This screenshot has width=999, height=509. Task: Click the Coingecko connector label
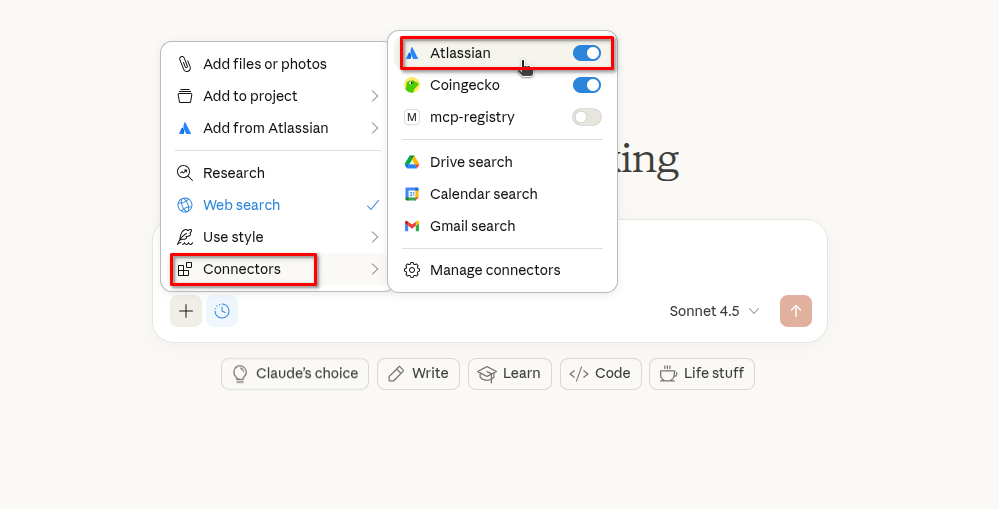(x=464, y=85)
